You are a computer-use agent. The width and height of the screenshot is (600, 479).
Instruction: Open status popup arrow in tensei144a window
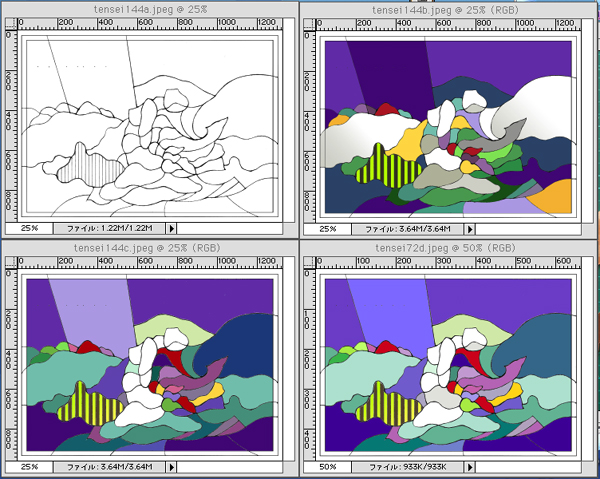point(171,229)
